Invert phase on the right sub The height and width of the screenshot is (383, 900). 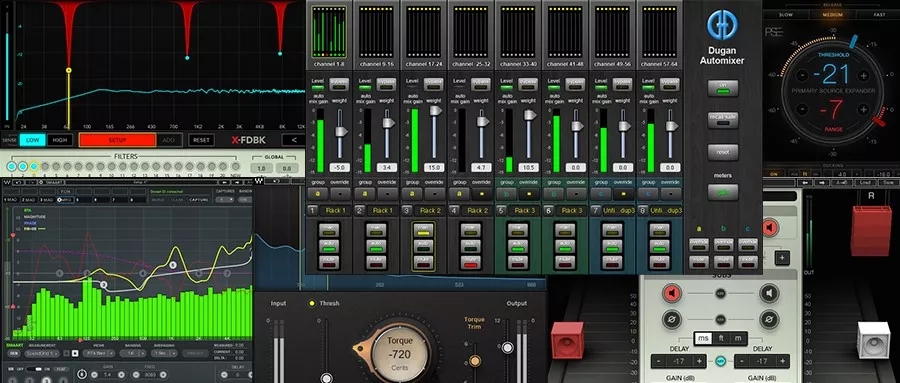tap(769, 319)
